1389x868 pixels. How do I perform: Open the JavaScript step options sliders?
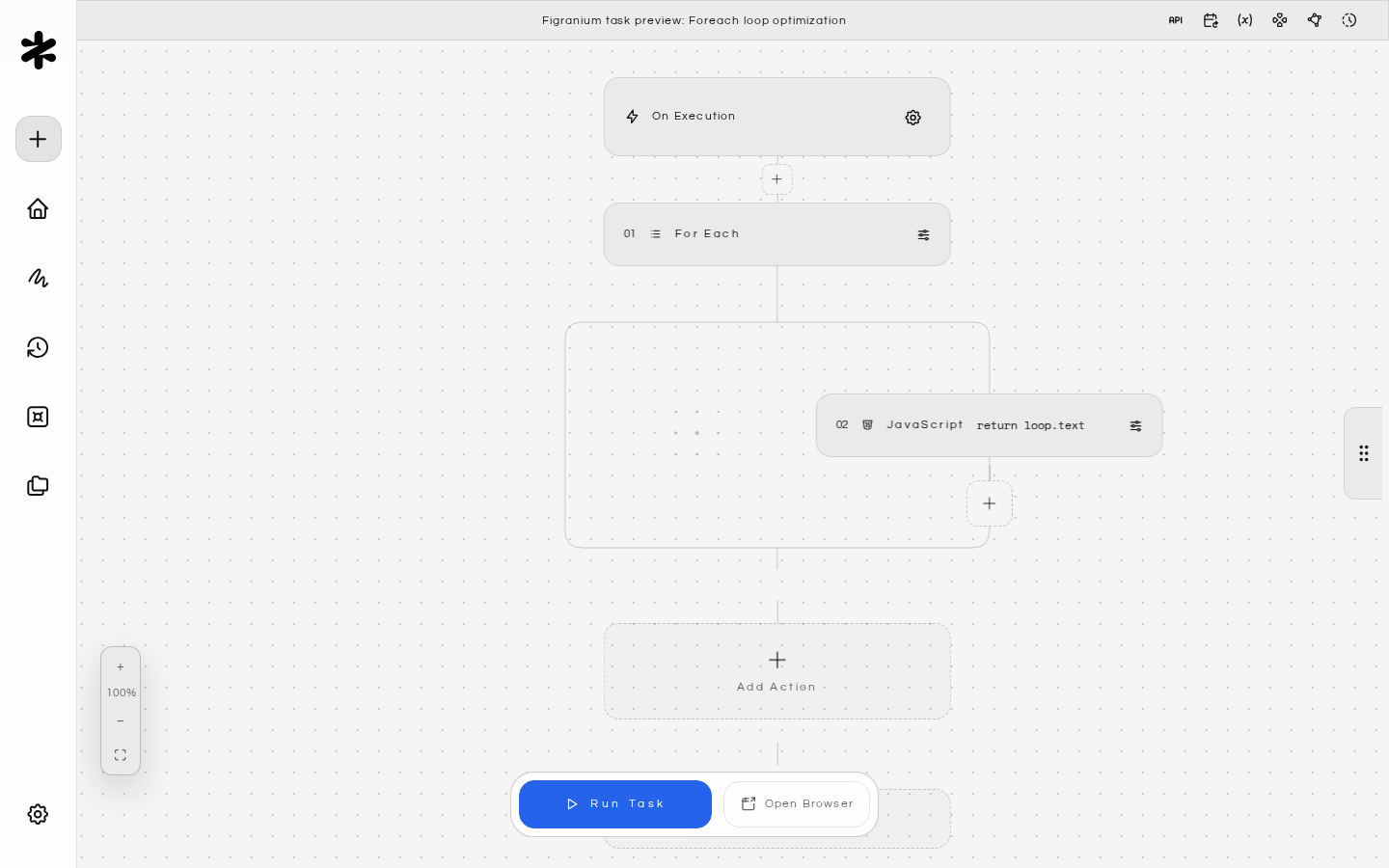click(1136, 425)
